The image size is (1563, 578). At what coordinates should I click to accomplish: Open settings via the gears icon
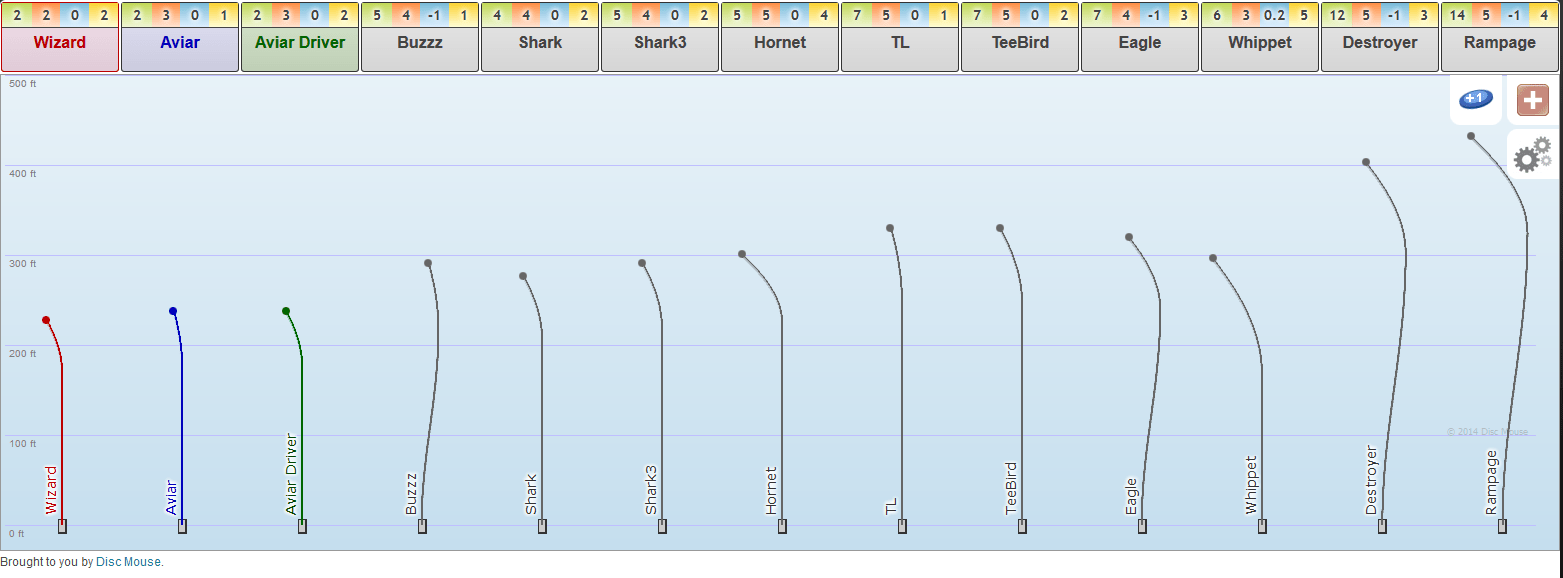tap(1531, 156)
